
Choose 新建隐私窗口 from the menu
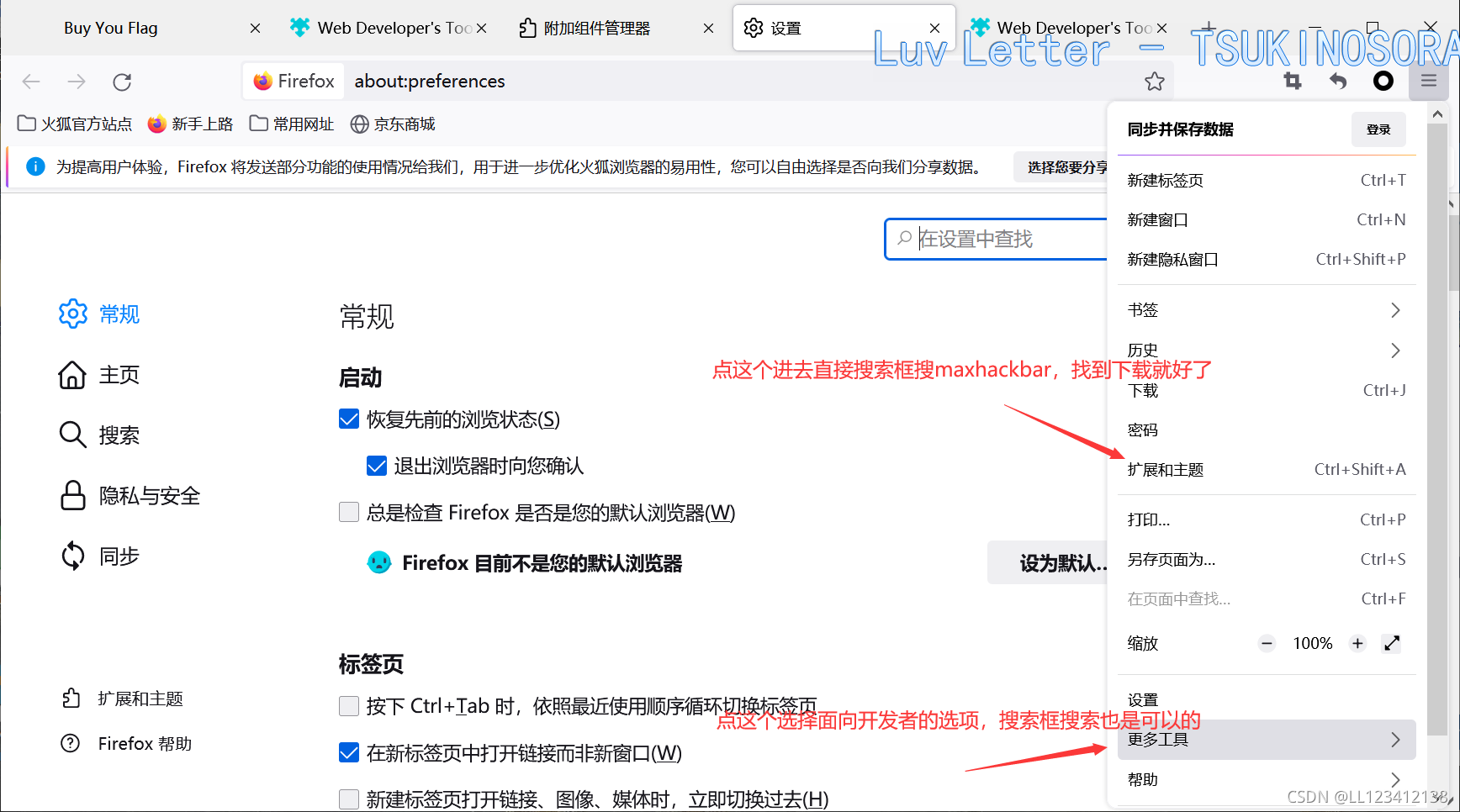[x=1267, y=260]
